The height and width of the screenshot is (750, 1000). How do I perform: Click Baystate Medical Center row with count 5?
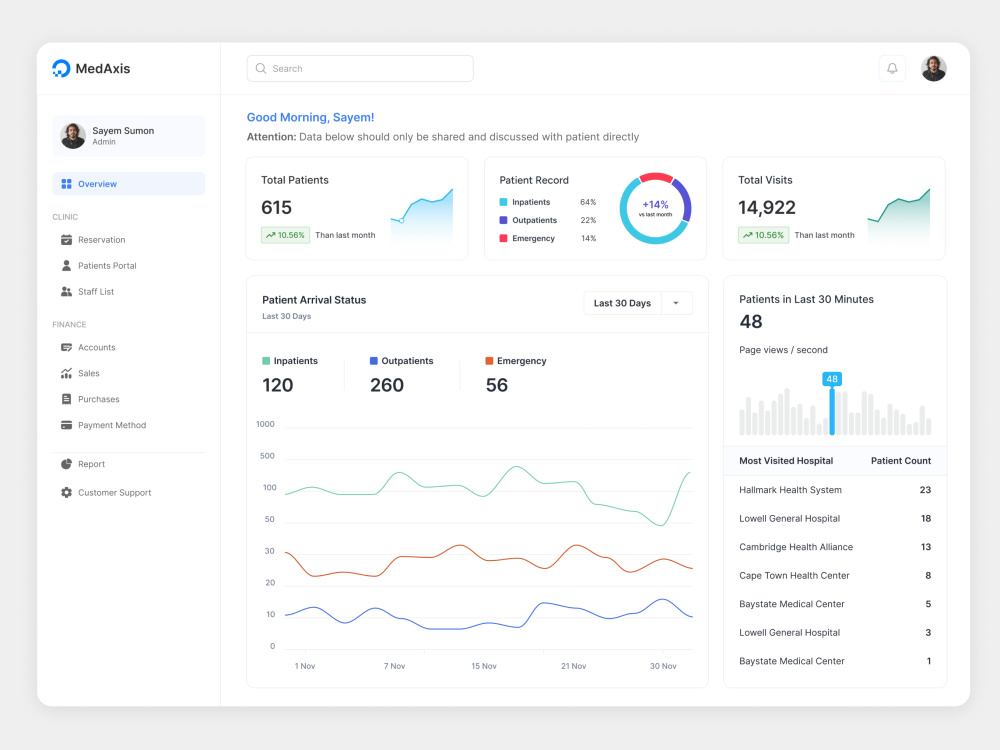[x=835, y=604]
